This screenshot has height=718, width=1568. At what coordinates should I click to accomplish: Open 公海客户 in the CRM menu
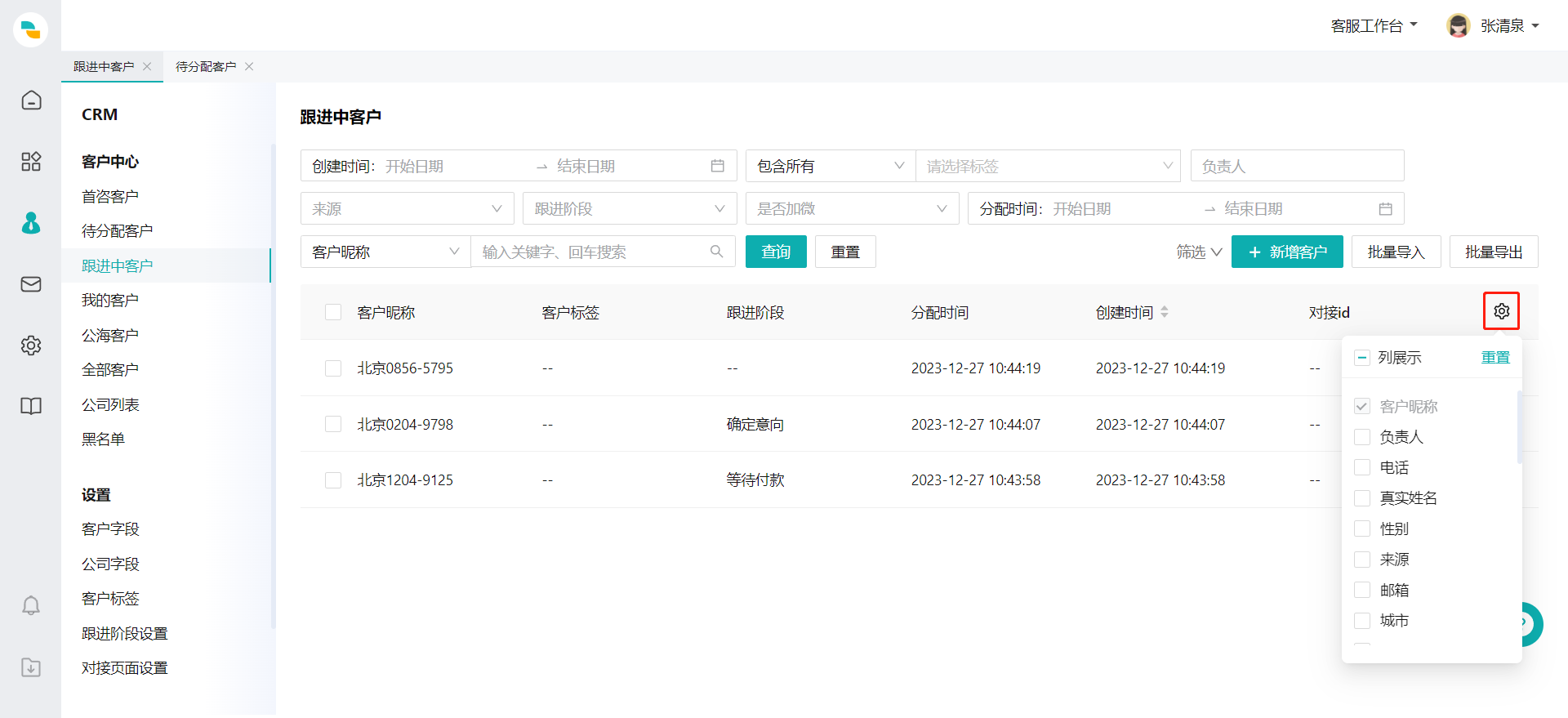coord(110,336)
